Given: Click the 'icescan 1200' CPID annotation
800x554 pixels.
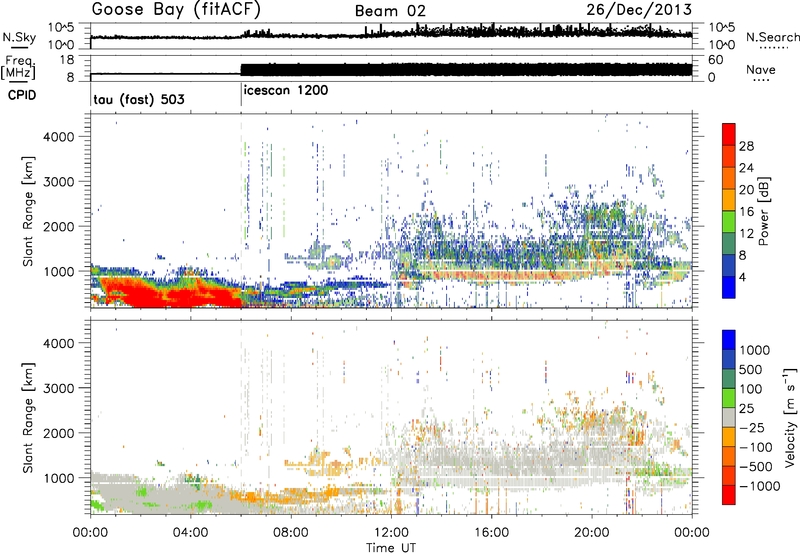Looking at the screenshot, I should click(x=286, y=91).
